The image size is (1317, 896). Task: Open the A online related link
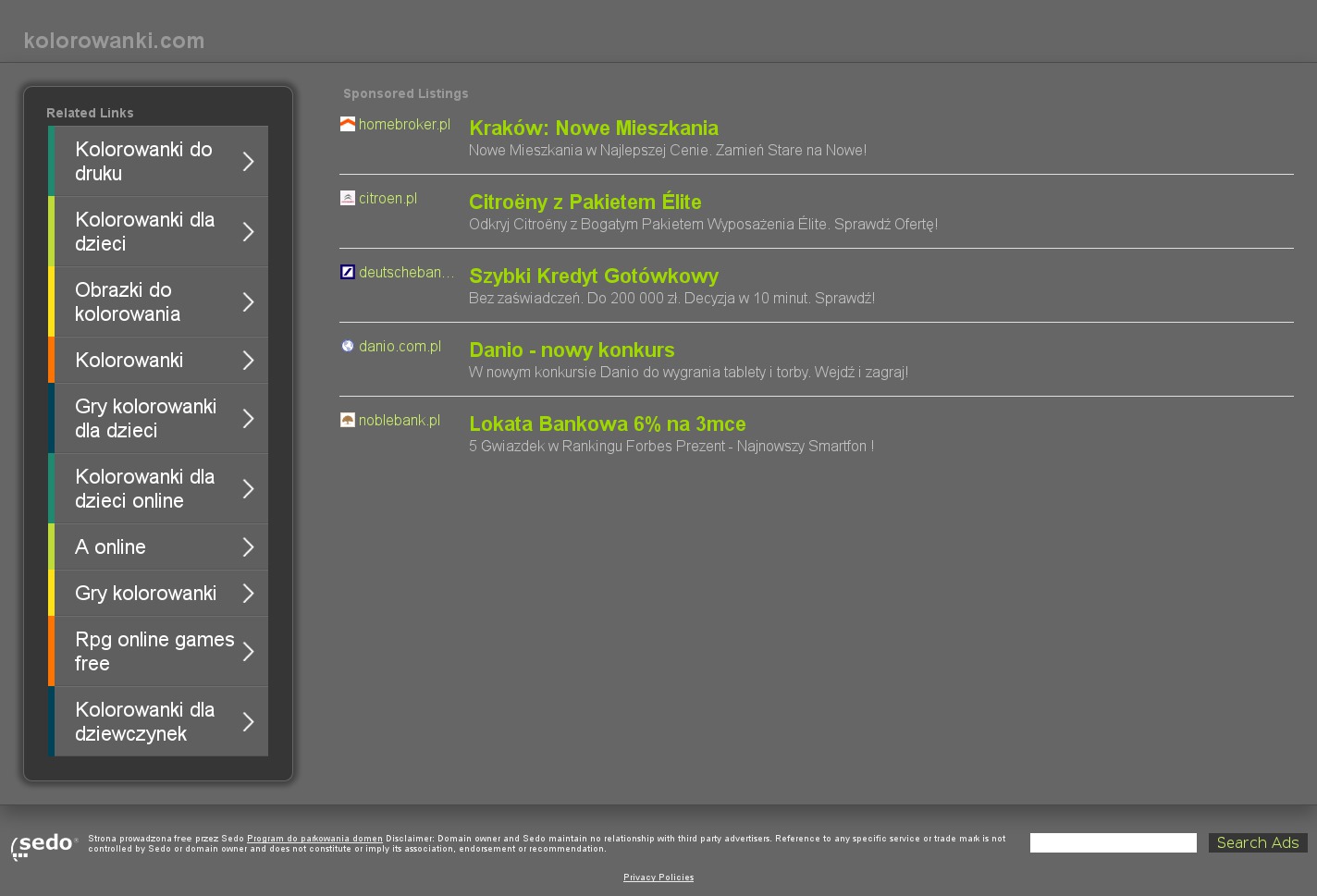tap(110, 547)
